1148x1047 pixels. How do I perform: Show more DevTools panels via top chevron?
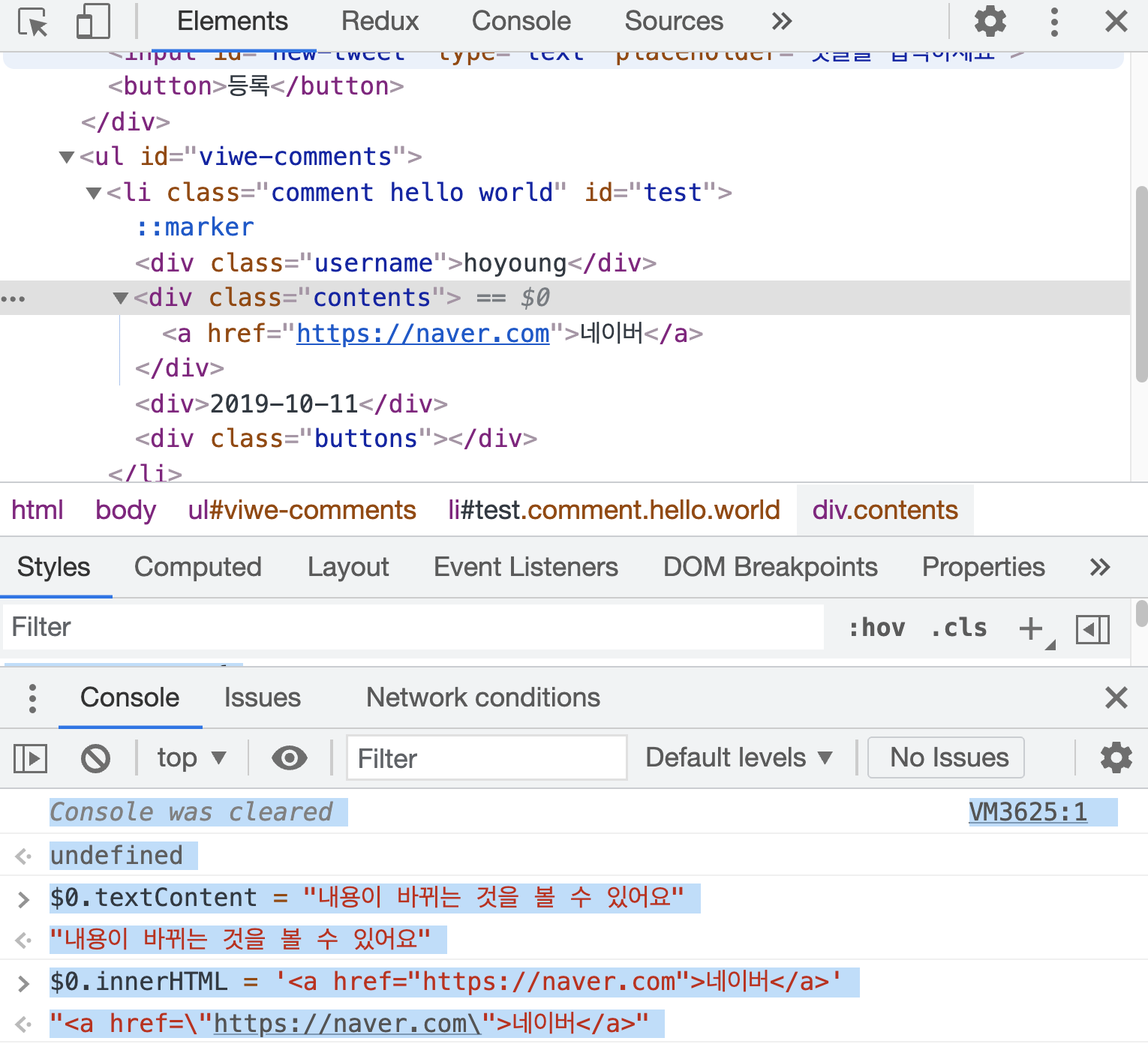(x=782, y=22)
